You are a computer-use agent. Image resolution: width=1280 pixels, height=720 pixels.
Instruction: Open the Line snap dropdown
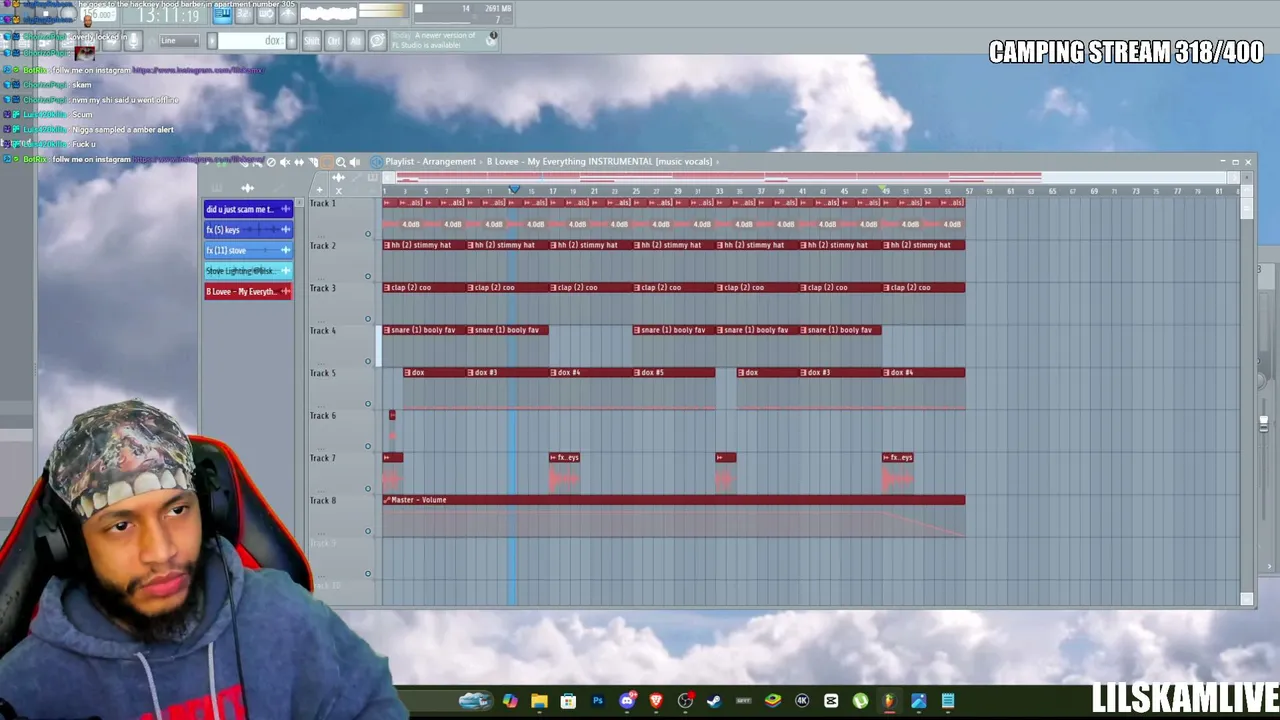tap(179, 40)
